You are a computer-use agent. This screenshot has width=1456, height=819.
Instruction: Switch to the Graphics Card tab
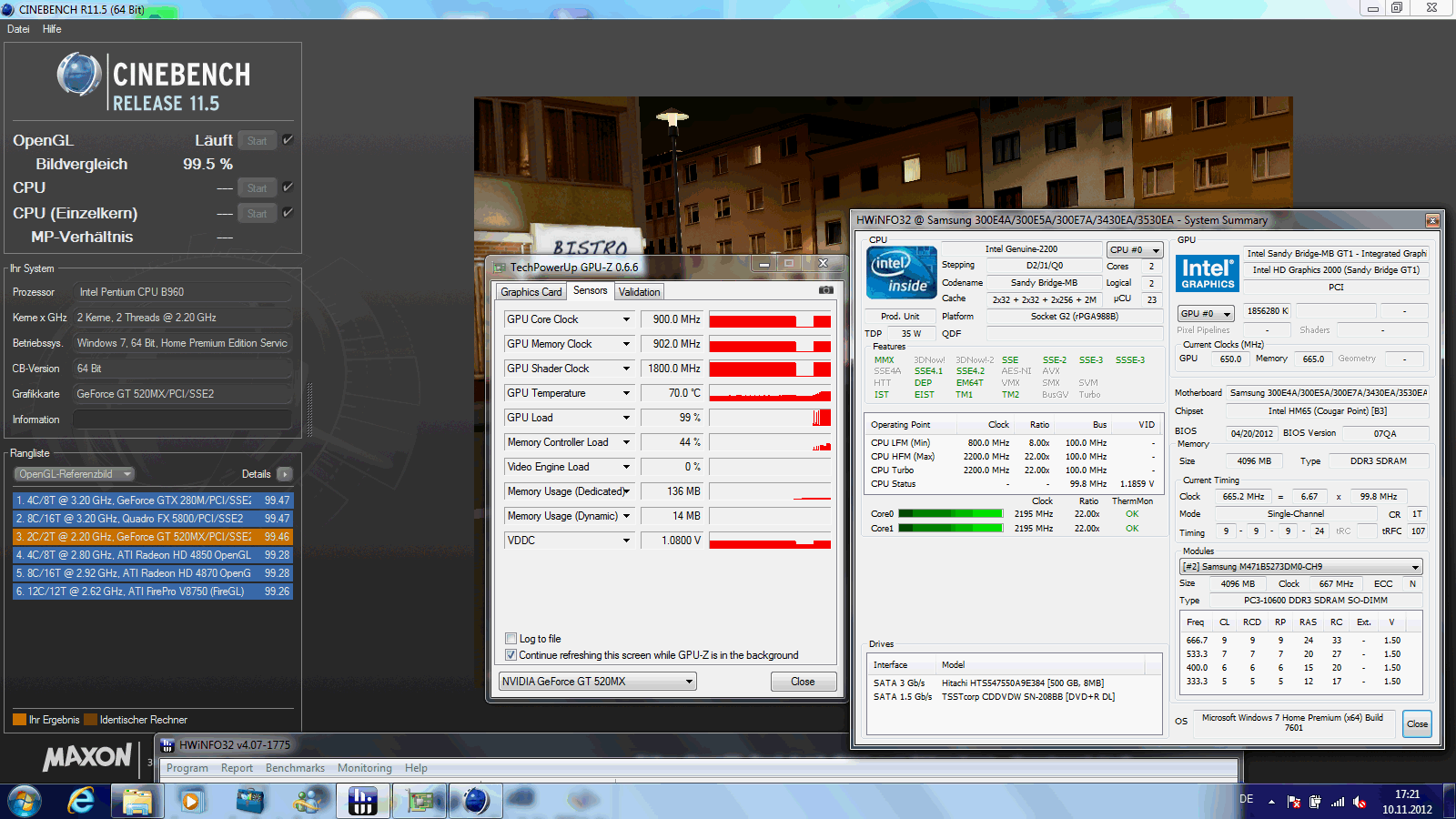coord(531,292)
